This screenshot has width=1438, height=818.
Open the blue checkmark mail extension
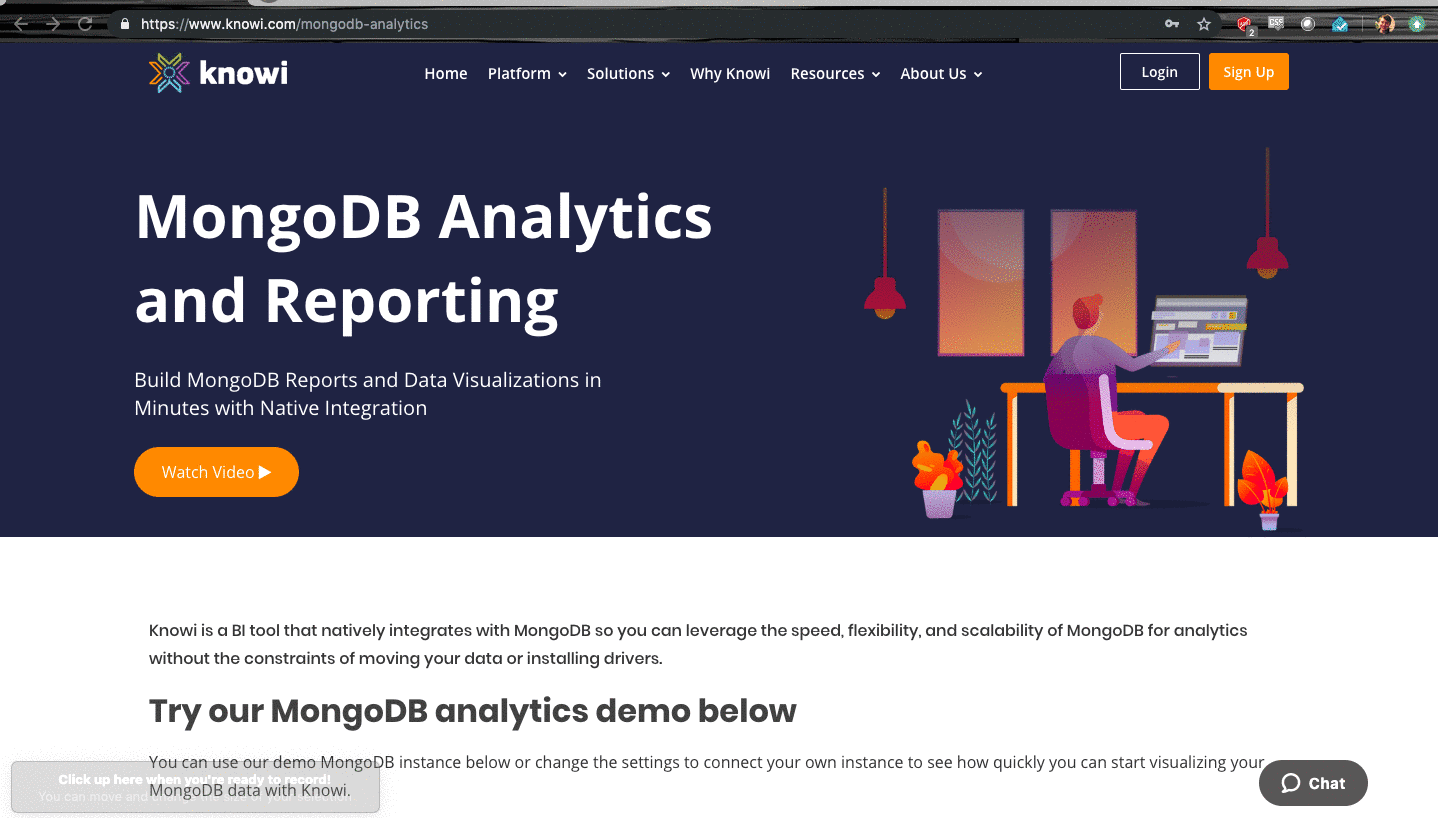(1340, 24)
